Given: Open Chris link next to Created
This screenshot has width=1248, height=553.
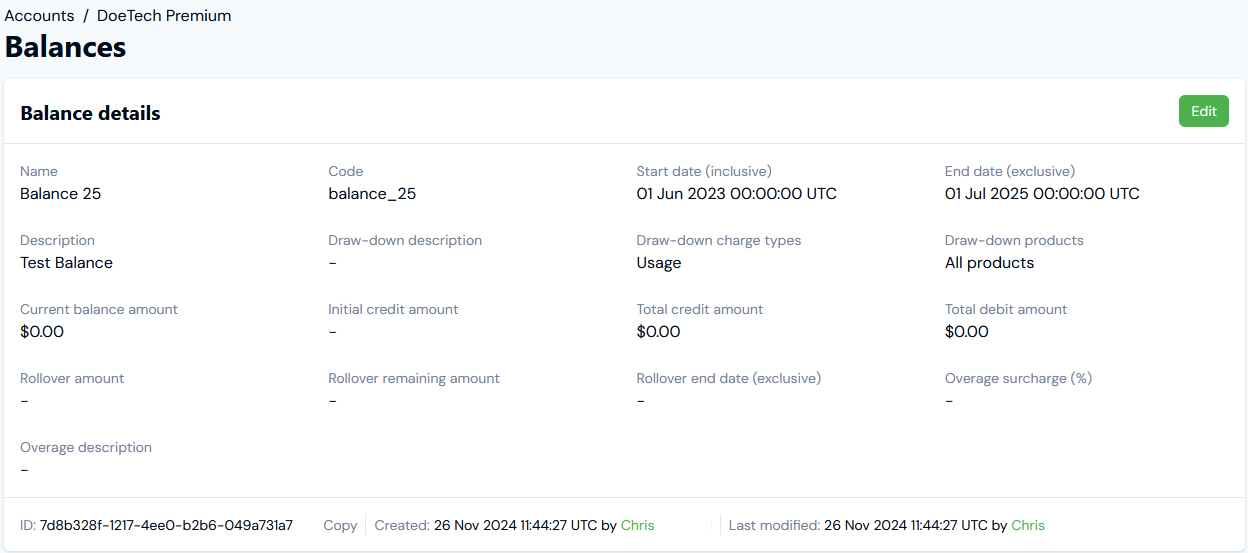Looking at the screenshot, I should 638,525.
